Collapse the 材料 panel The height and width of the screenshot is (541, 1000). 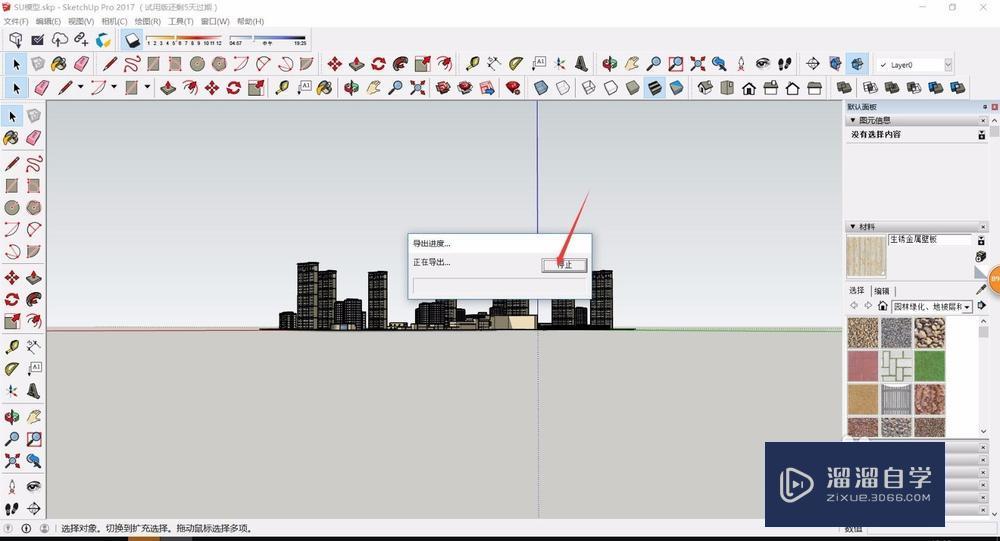[853, 226]
